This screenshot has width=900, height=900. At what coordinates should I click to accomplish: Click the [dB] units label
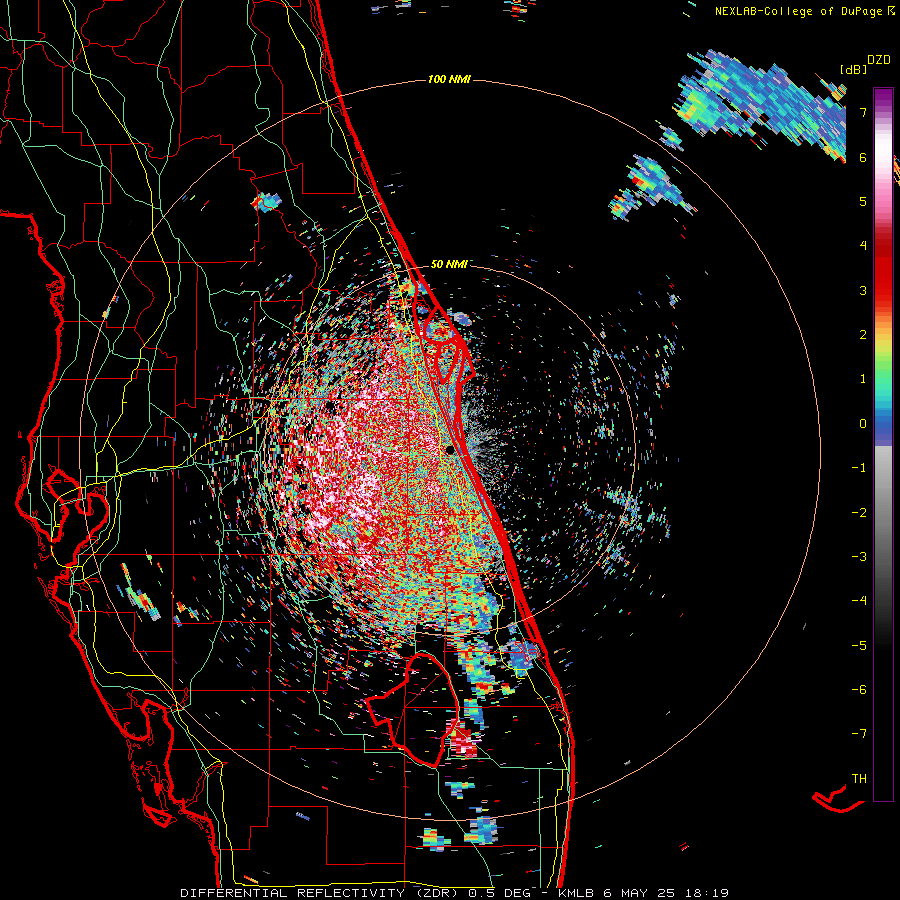coord(853,69)
